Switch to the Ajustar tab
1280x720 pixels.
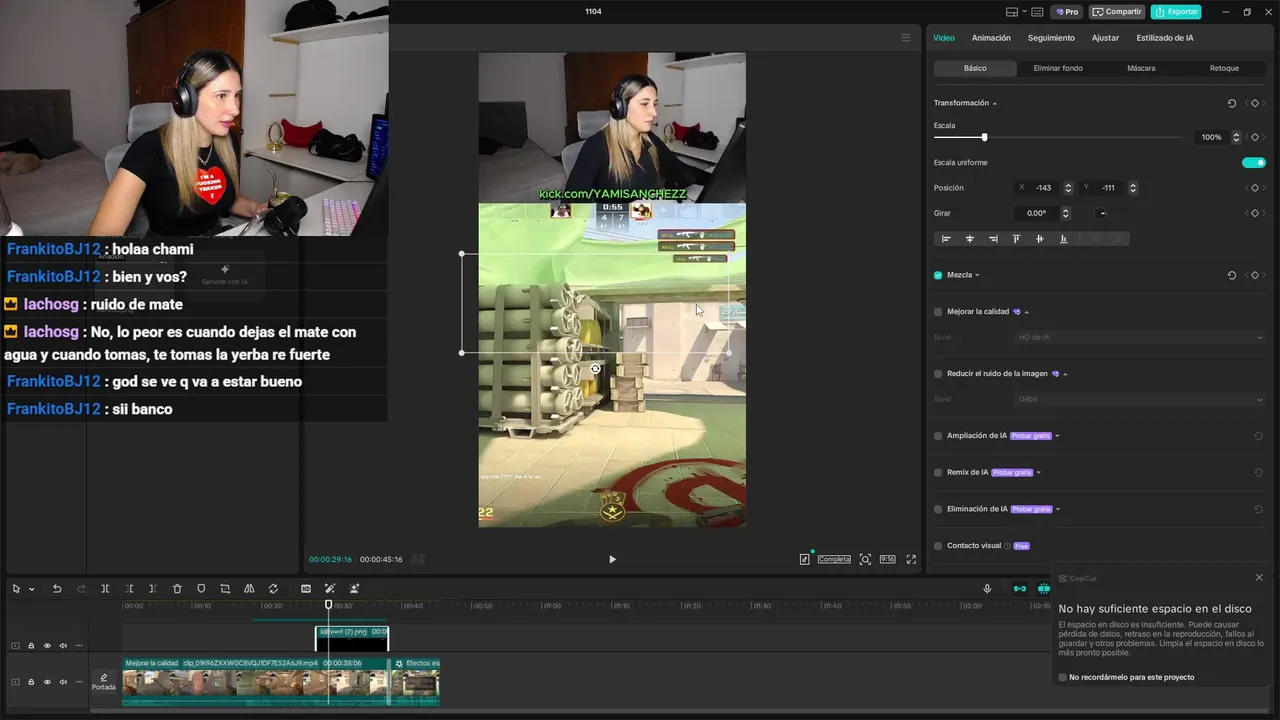click(1105, 38)
